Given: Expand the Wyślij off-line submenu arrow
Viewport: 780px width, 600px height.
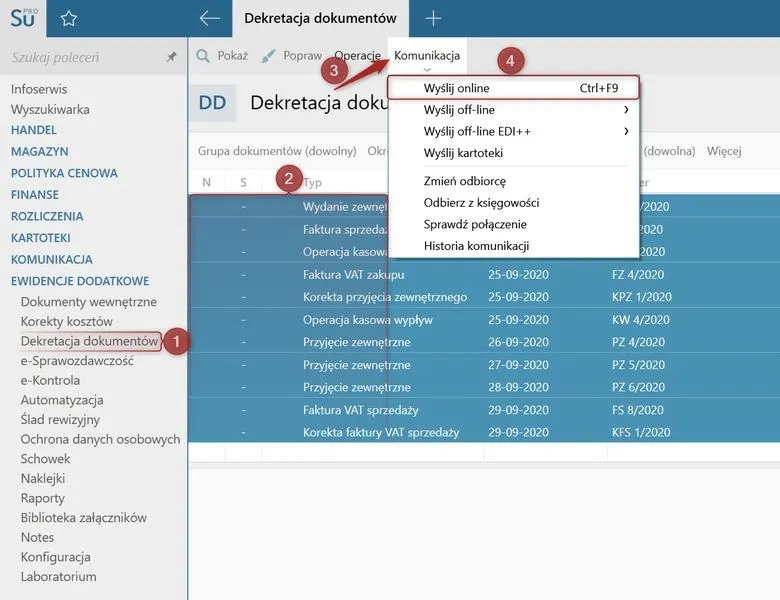Looking at the screenshot, I should (626, 109).
